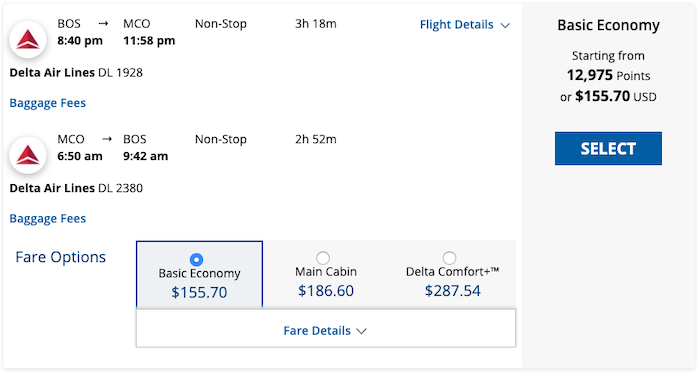The width and height of the screenshot is (700, 372).
Task: Click the chevron icon beside Fare Details
Action: click(362, 331)
